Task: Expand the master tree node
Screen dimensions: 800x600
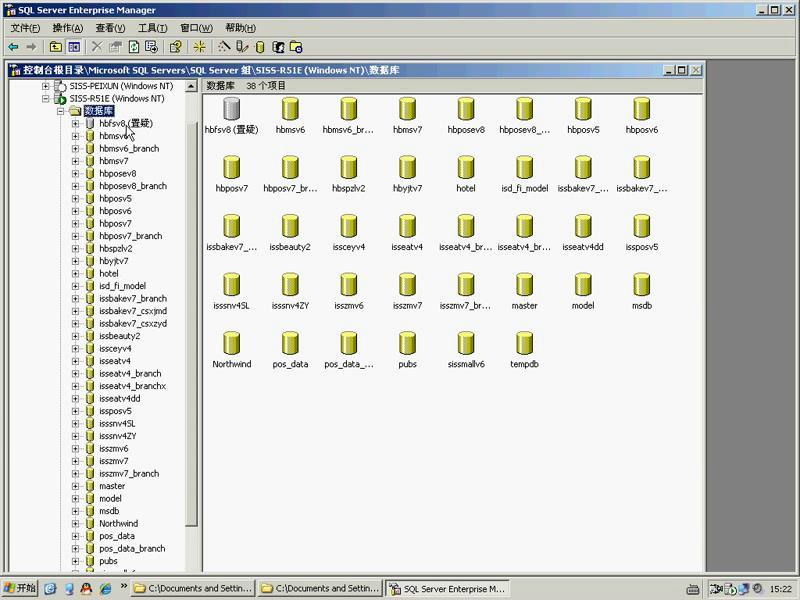Action: [x=76, y=486]
